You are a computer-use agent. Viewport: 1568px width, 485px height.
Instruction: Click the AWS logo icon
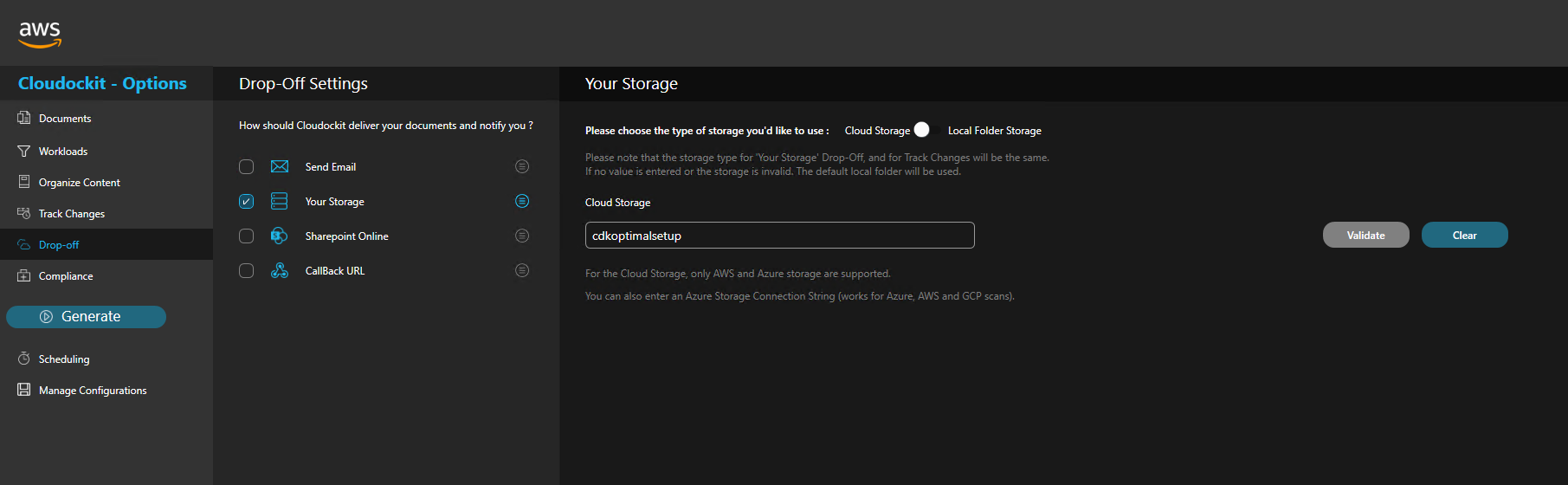[x=40, y=34]
